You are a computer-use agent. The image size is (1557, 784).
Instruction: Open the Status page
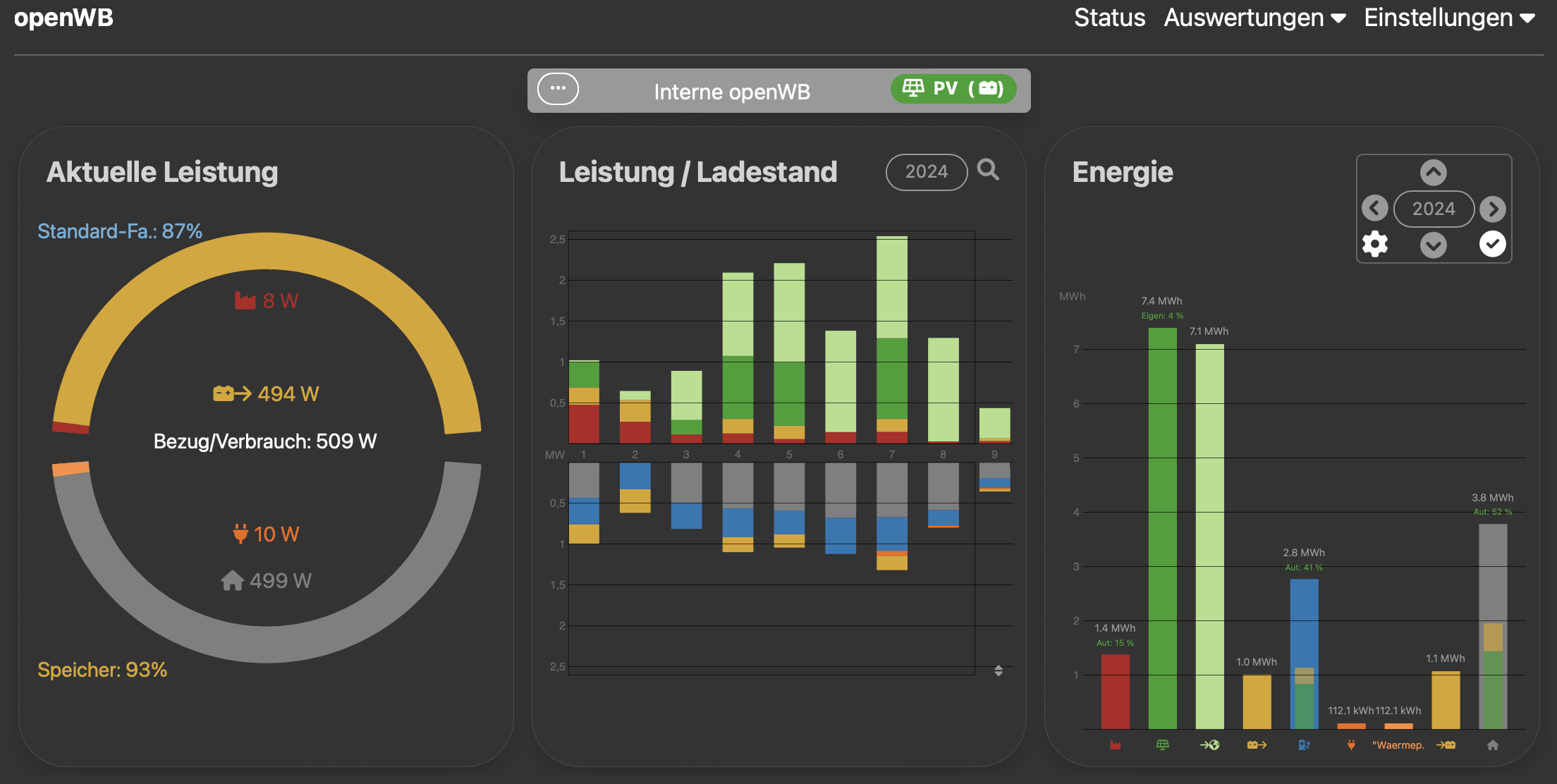[x=1109, y=18]
